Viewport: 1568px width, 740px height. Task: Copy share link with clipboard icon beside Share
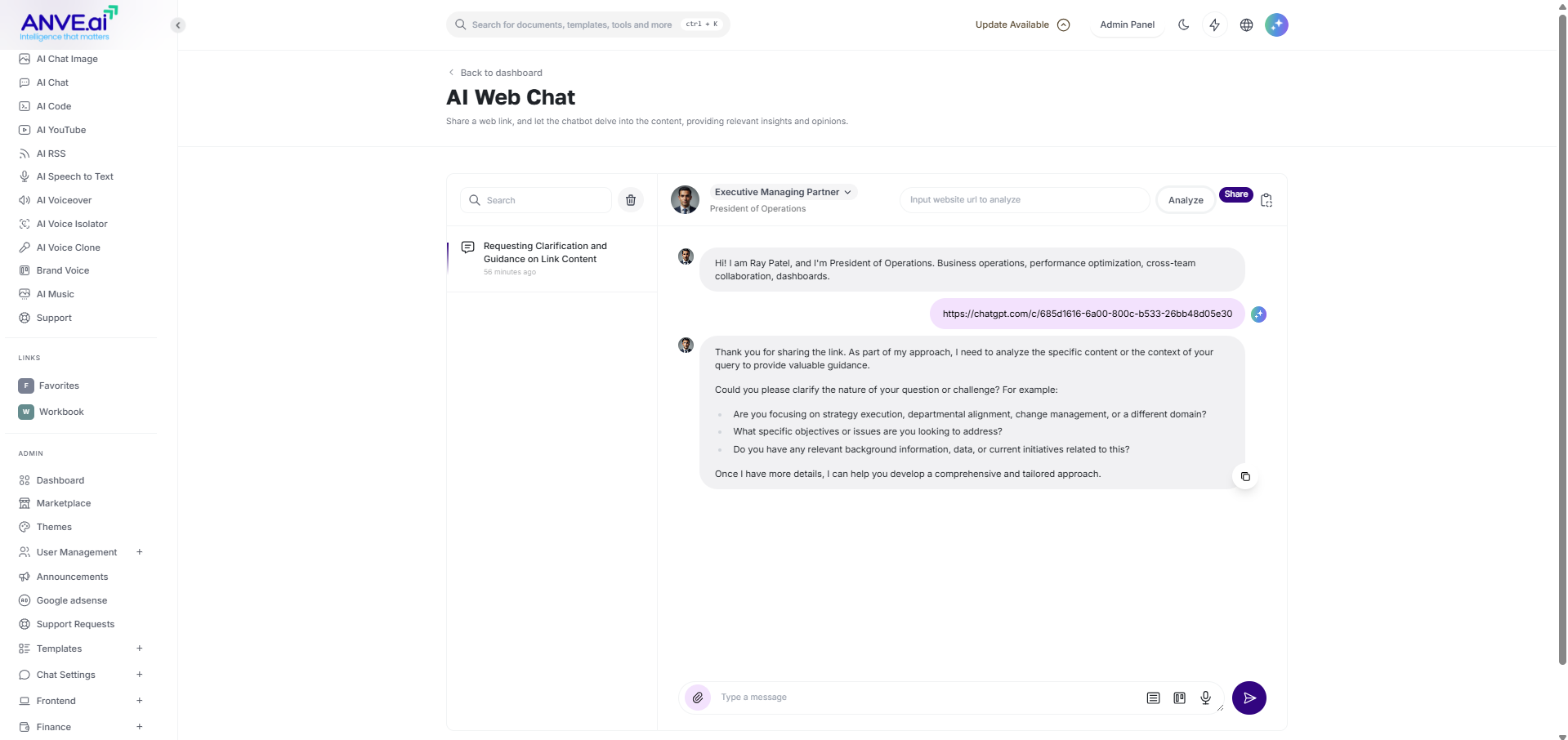pos(1266,200)
